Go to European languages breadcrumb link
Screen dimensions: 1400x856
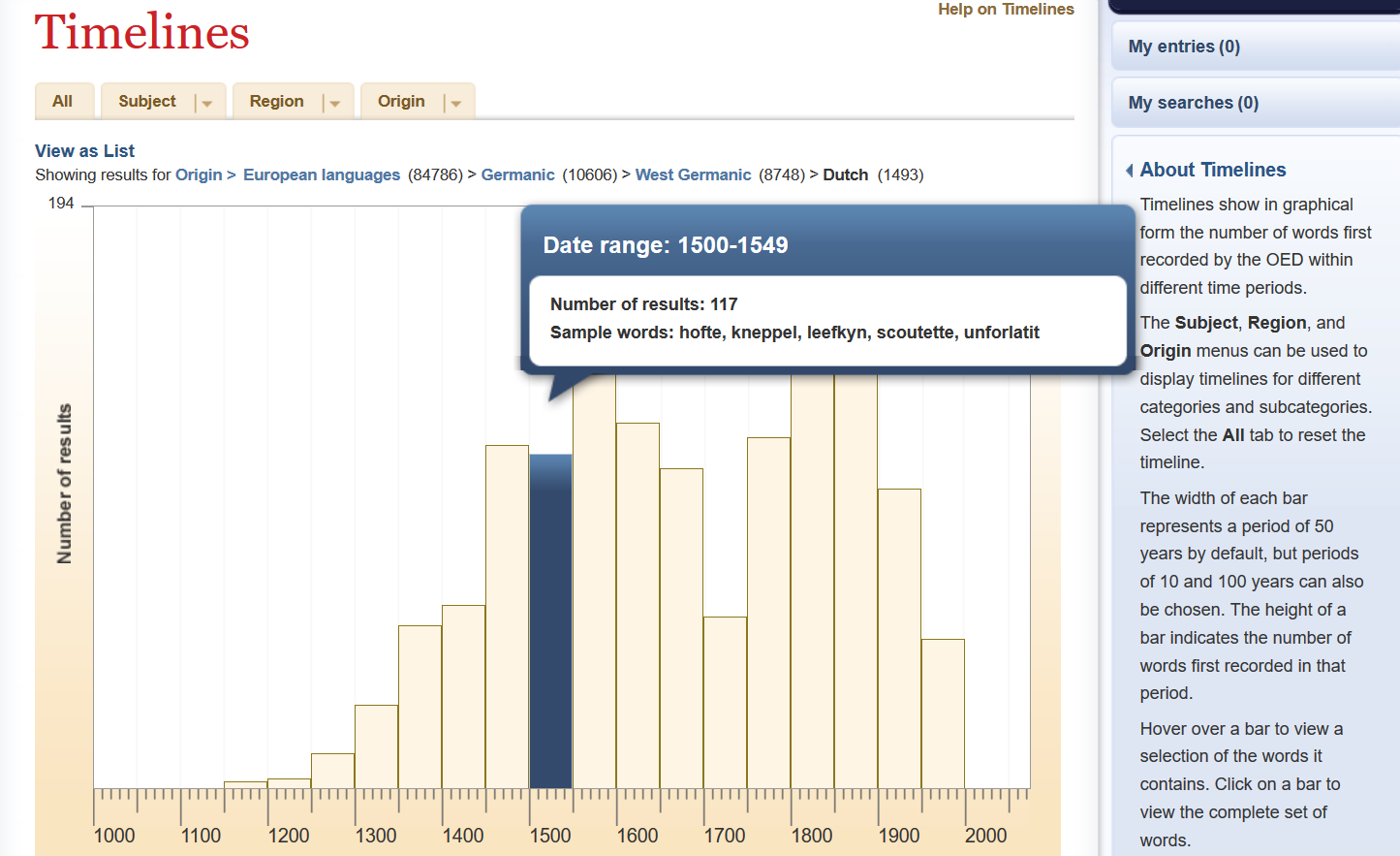[x=321, y=174]
